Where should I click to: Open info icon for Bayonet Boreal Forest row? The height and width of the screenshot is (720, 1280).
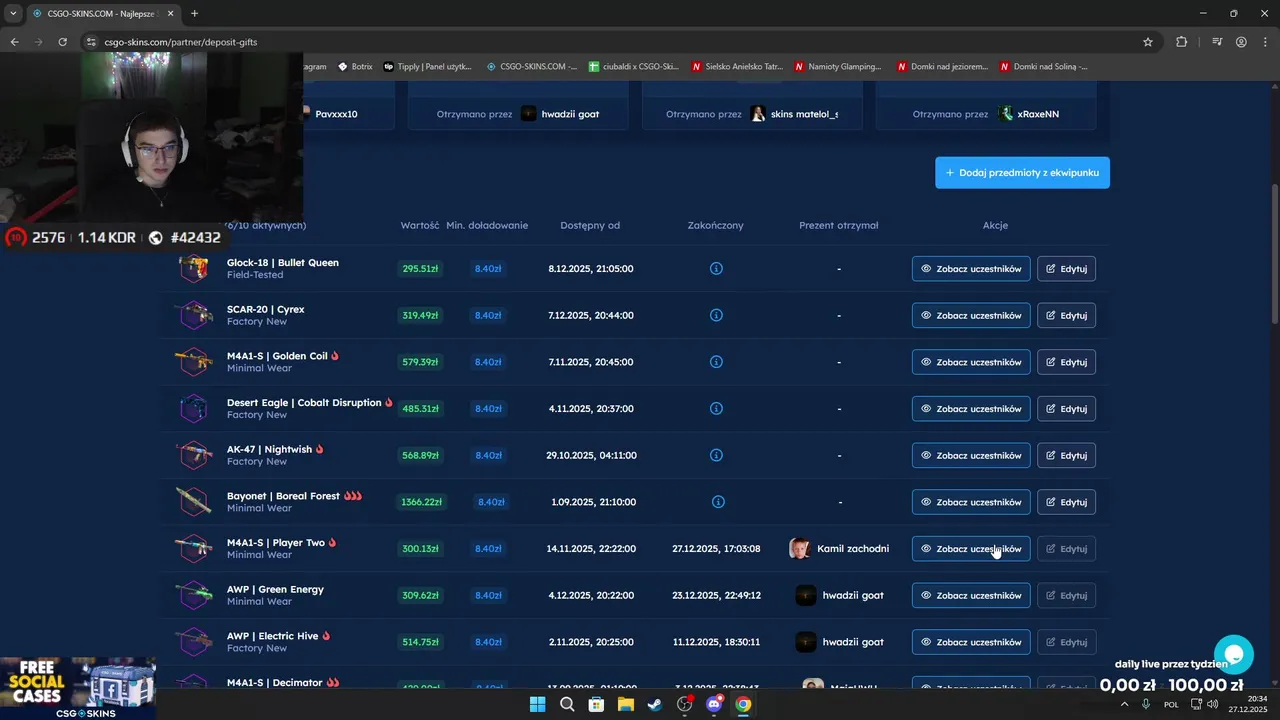tap(717, 502)
